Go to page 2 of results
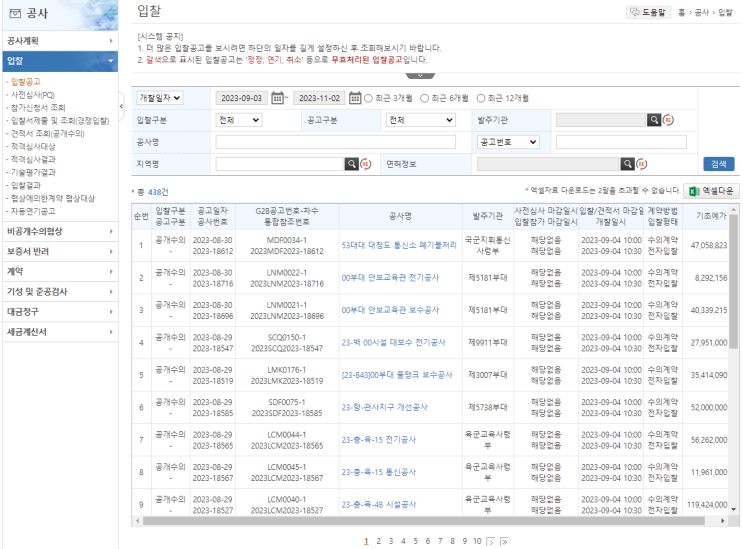 click(378, 541)
